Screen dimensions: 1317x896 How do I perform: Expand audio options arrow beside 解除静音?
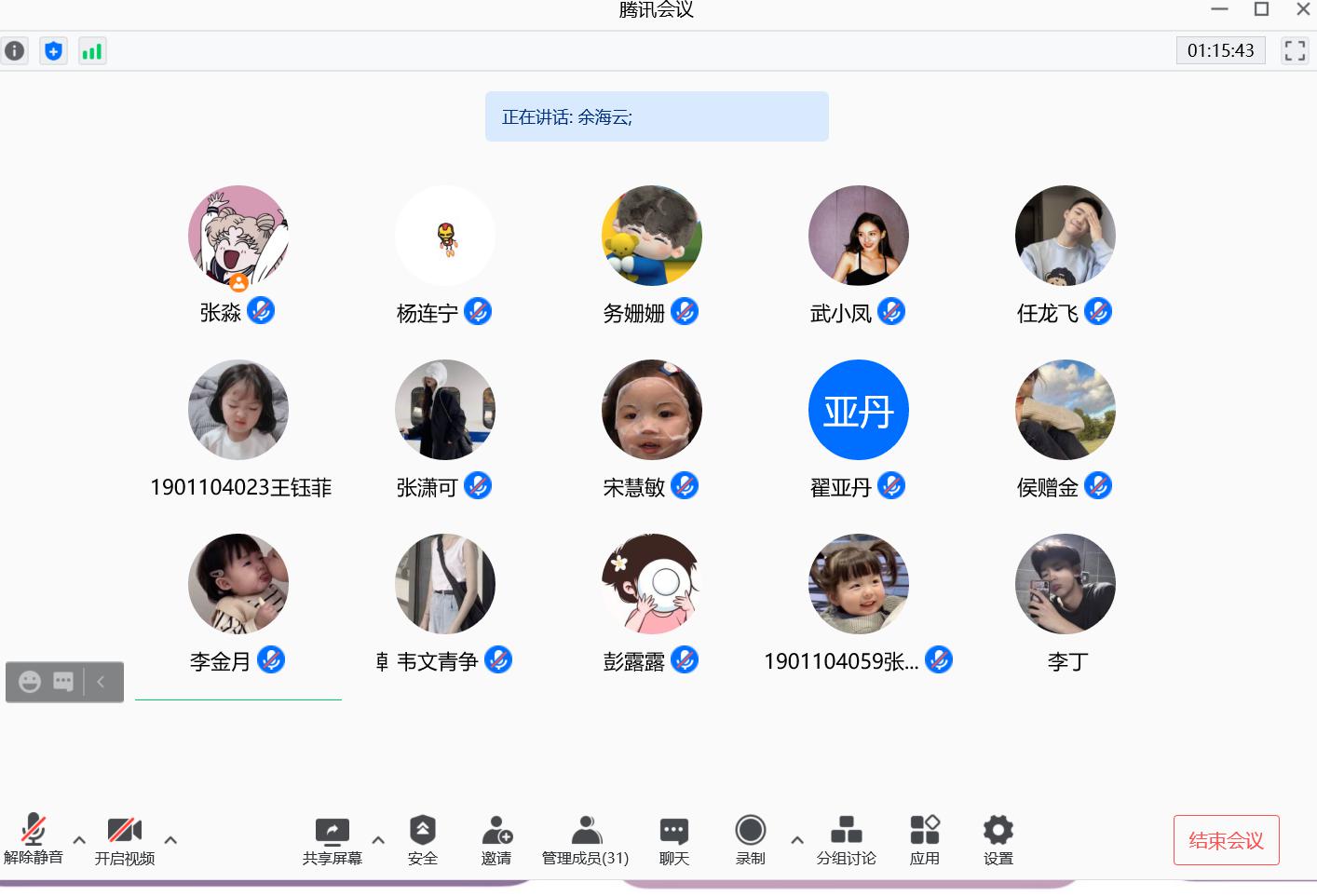point(79,840)
